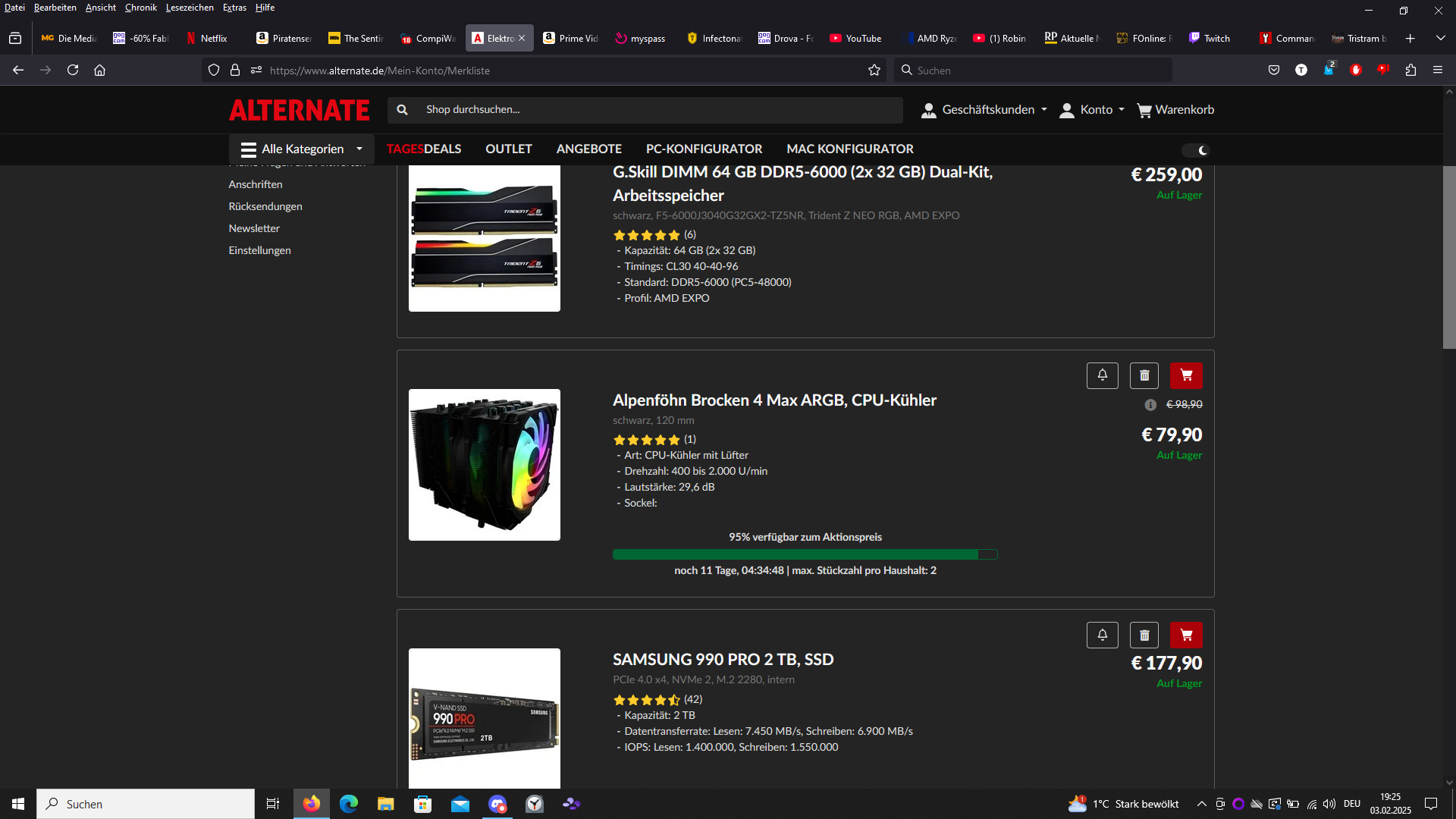Set price alert bell for Alpenföhn cooler

[x=1103, y=375]
